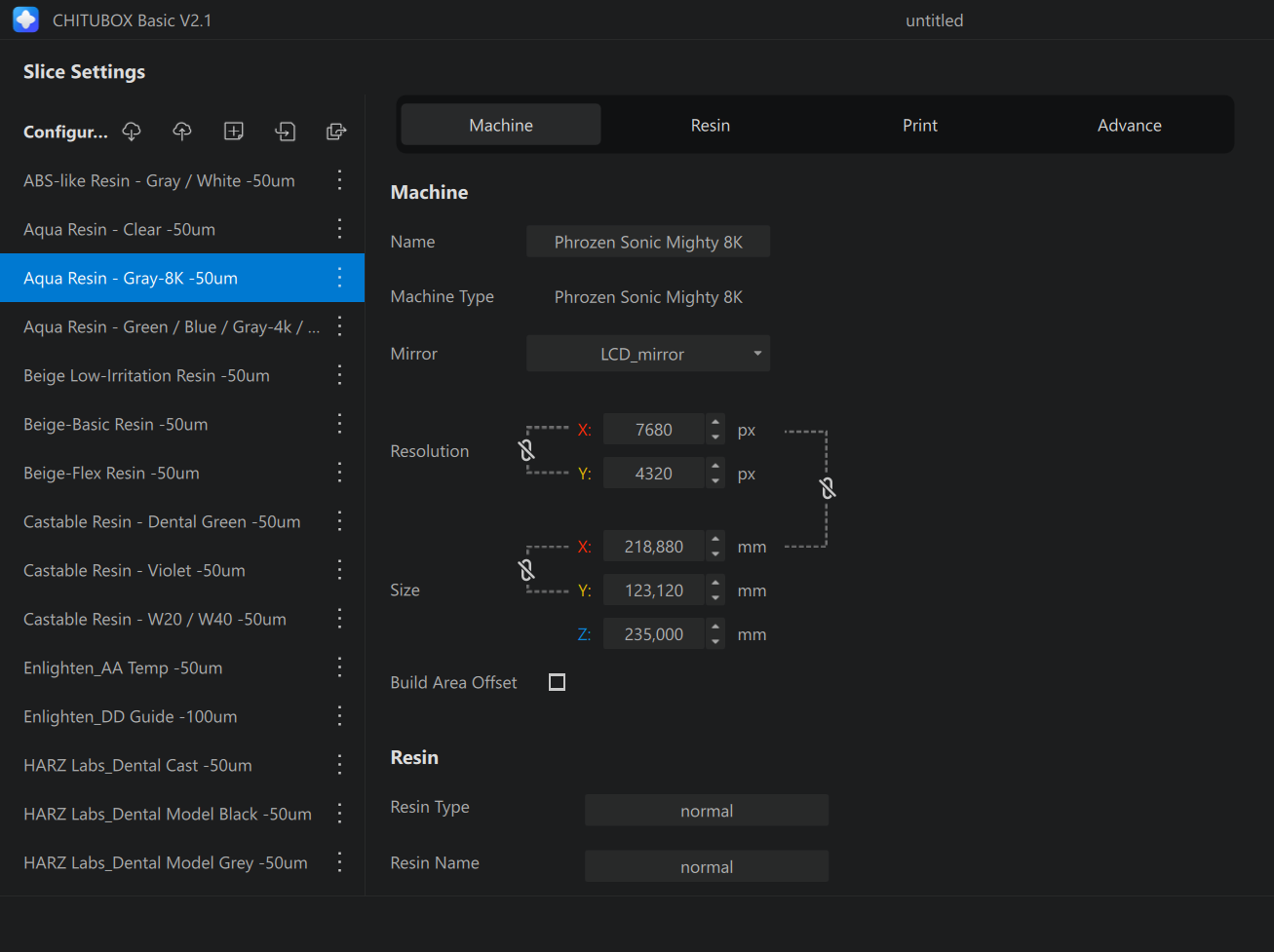Open options for Enlighten_DD Guide profile
Image resolution: width=1274 pixels, height=952 pixels.
coord(339,716)
